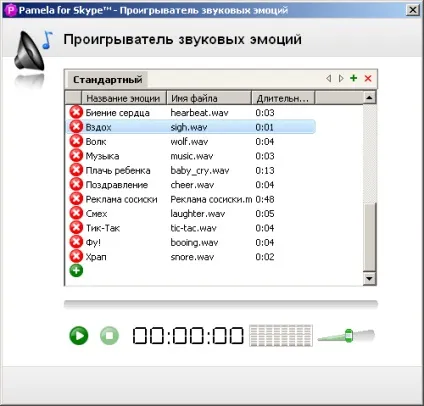The width and height of the screenshot is (424, 406).
Task: Click the vertical scrollbar thumb
Action: tap(369, 237)
